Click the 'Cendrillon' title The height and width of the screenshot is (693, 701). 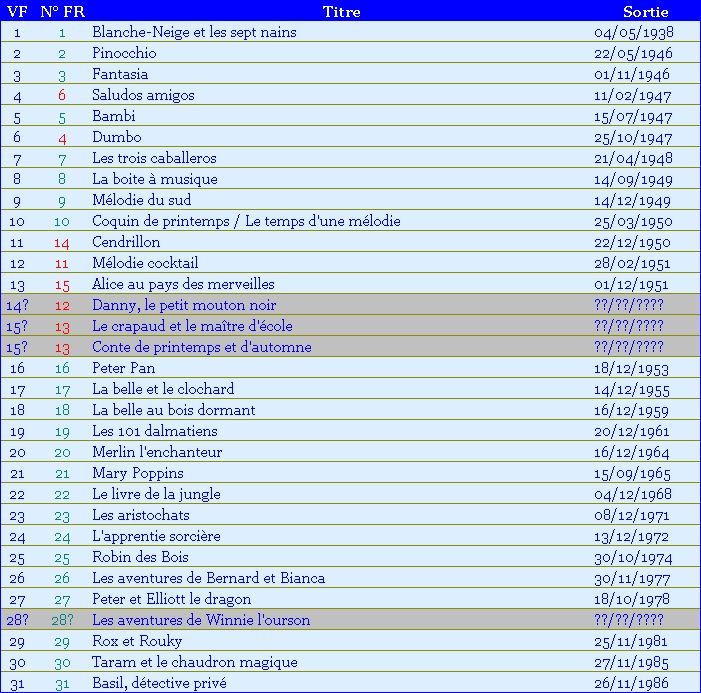126,242
